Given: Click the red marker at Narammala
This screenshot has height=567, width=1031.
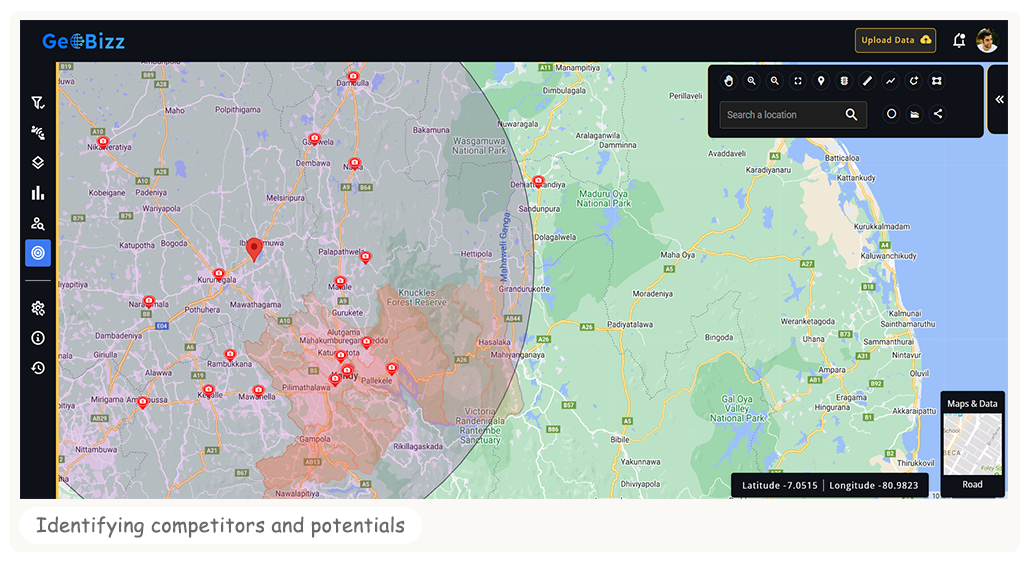Looking at the screenshot, I should (149, 302).
